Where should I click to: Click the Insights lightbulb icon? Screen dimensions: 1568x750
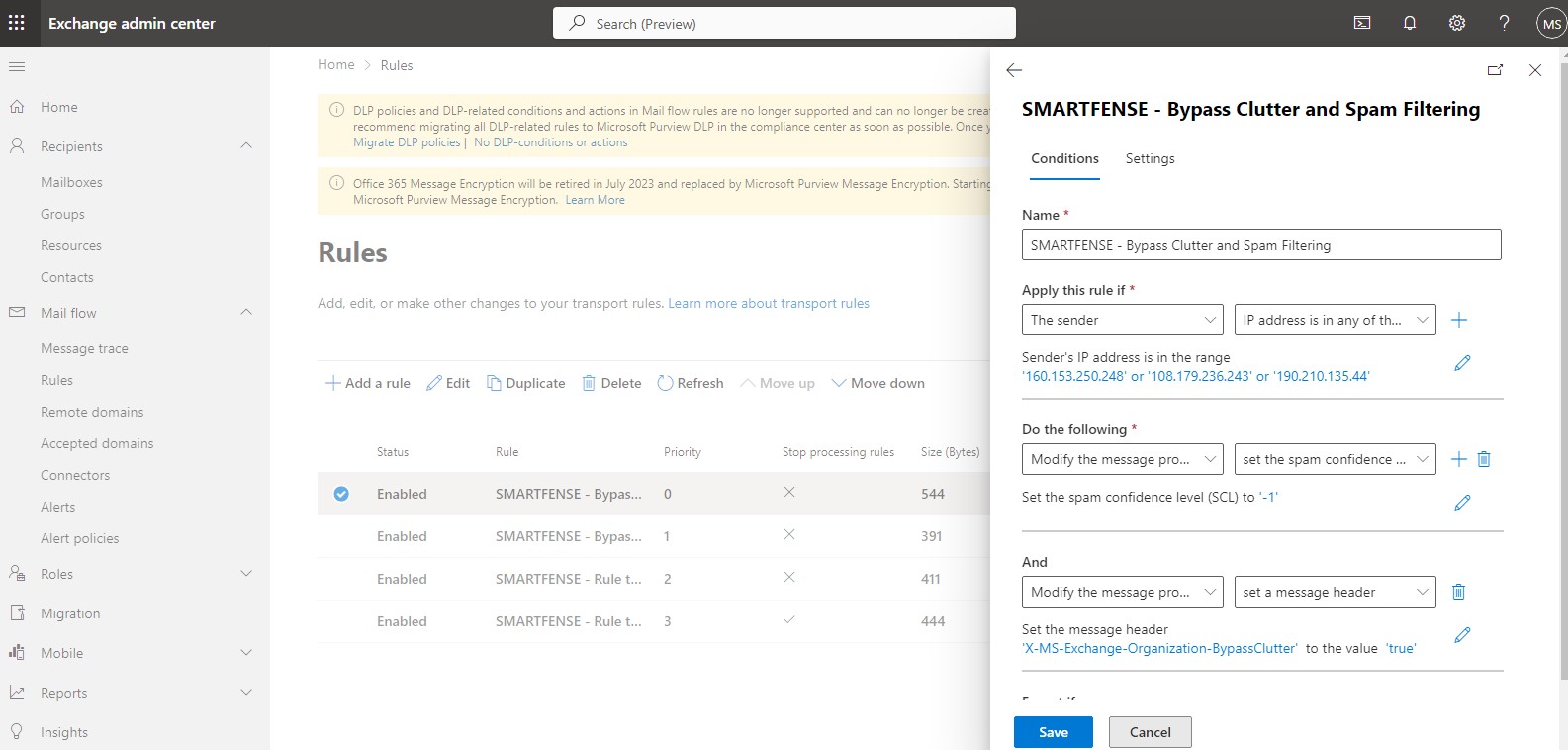pos(17,732)
